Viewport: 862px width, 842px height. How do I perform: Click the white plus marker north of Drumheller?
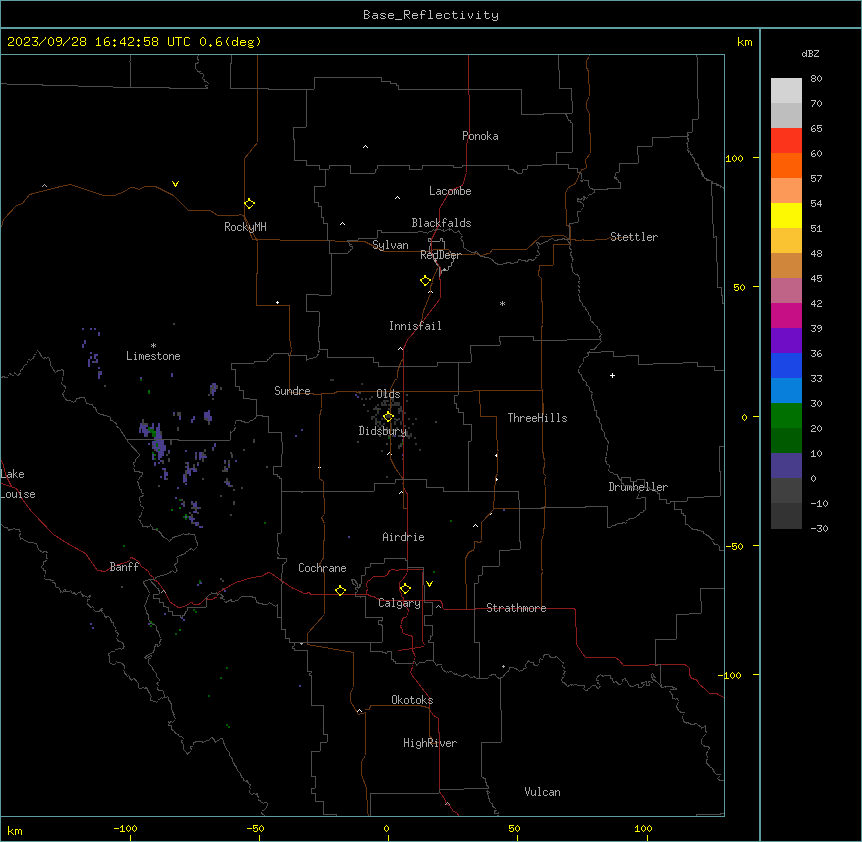click(612, 375)
